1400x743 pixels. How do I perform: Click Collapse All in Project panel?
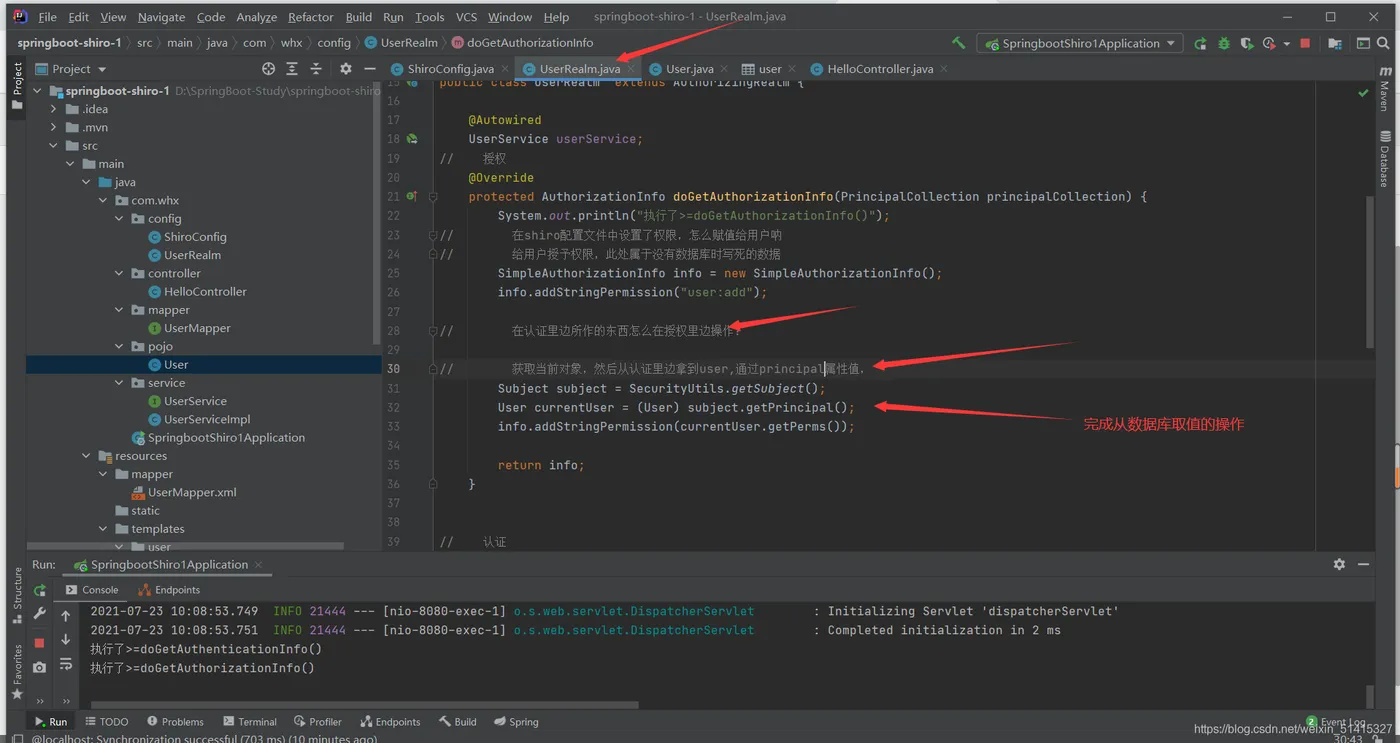click(316, 69)
